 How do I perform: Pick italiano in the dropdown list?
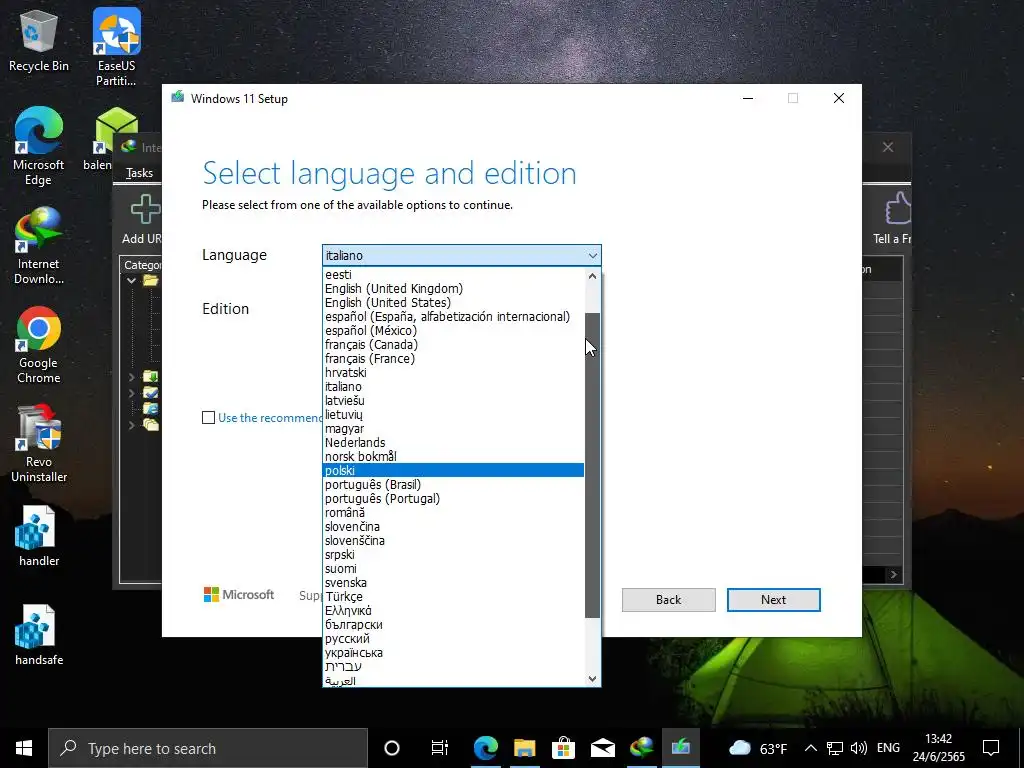454,386
